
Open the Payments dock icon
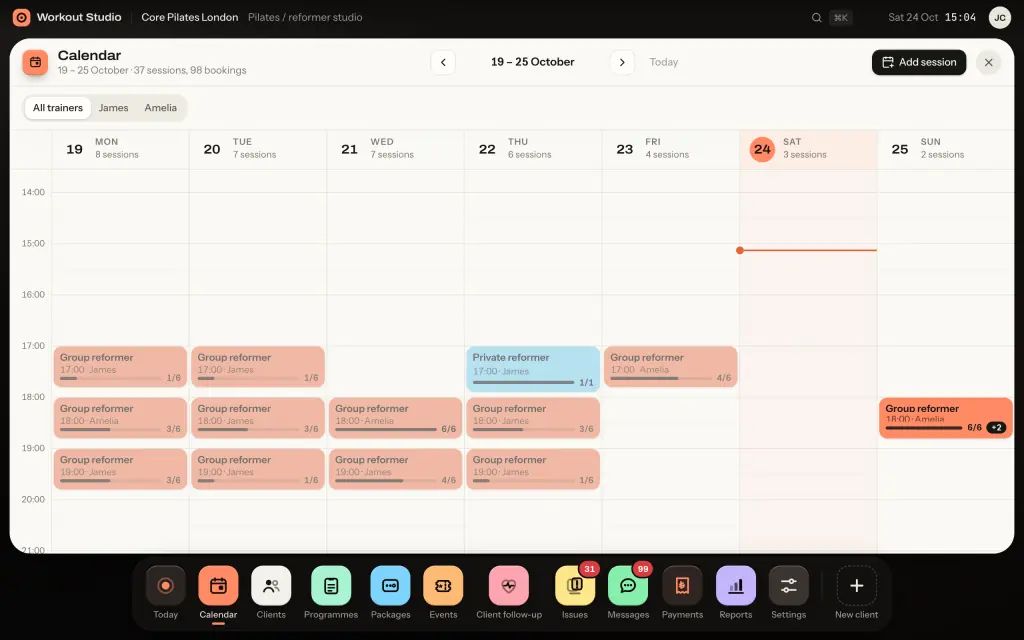(682, 586)
